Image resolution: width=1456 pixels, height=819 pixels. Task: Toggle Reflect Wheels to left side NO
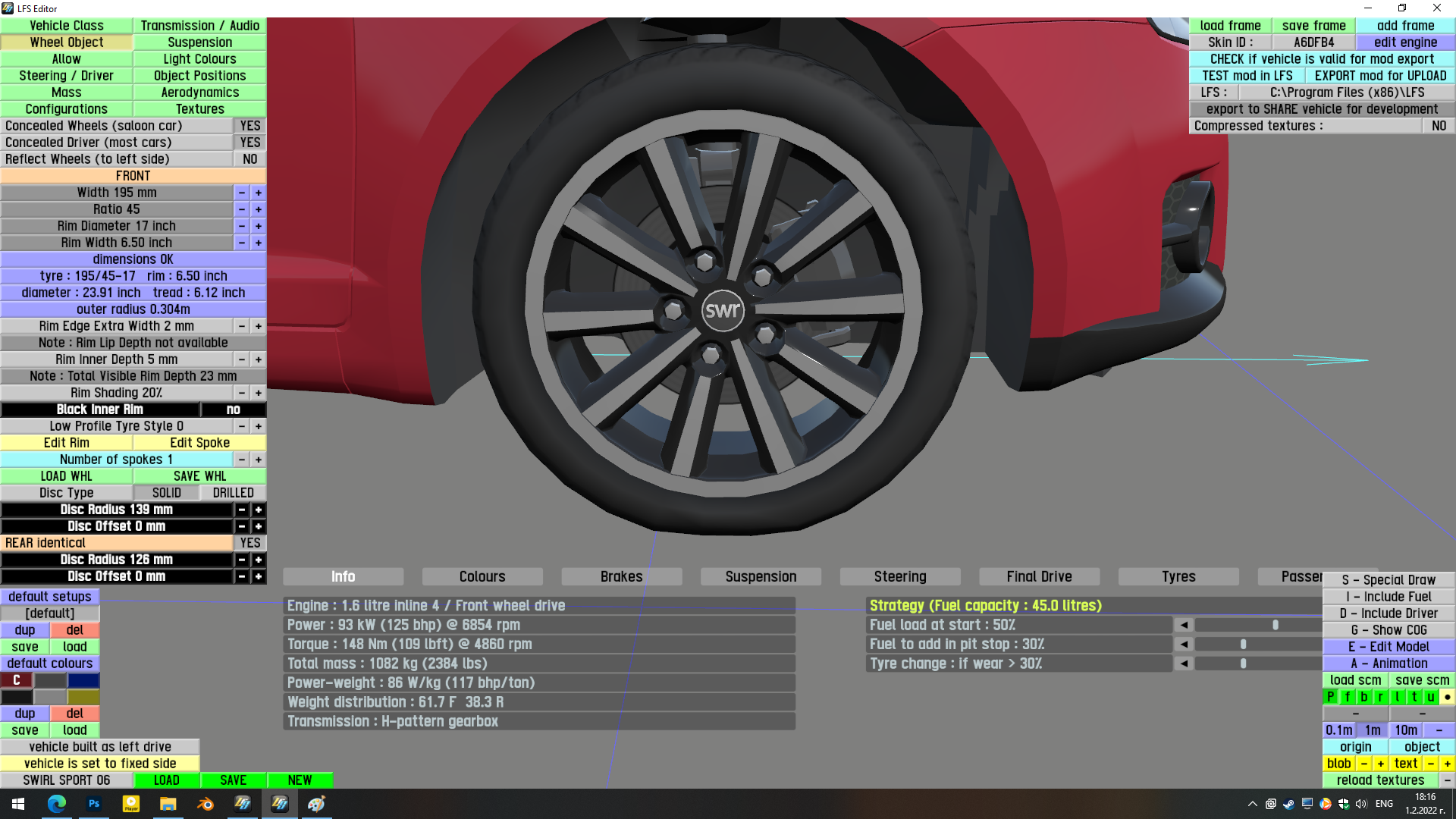pos(249,159)
